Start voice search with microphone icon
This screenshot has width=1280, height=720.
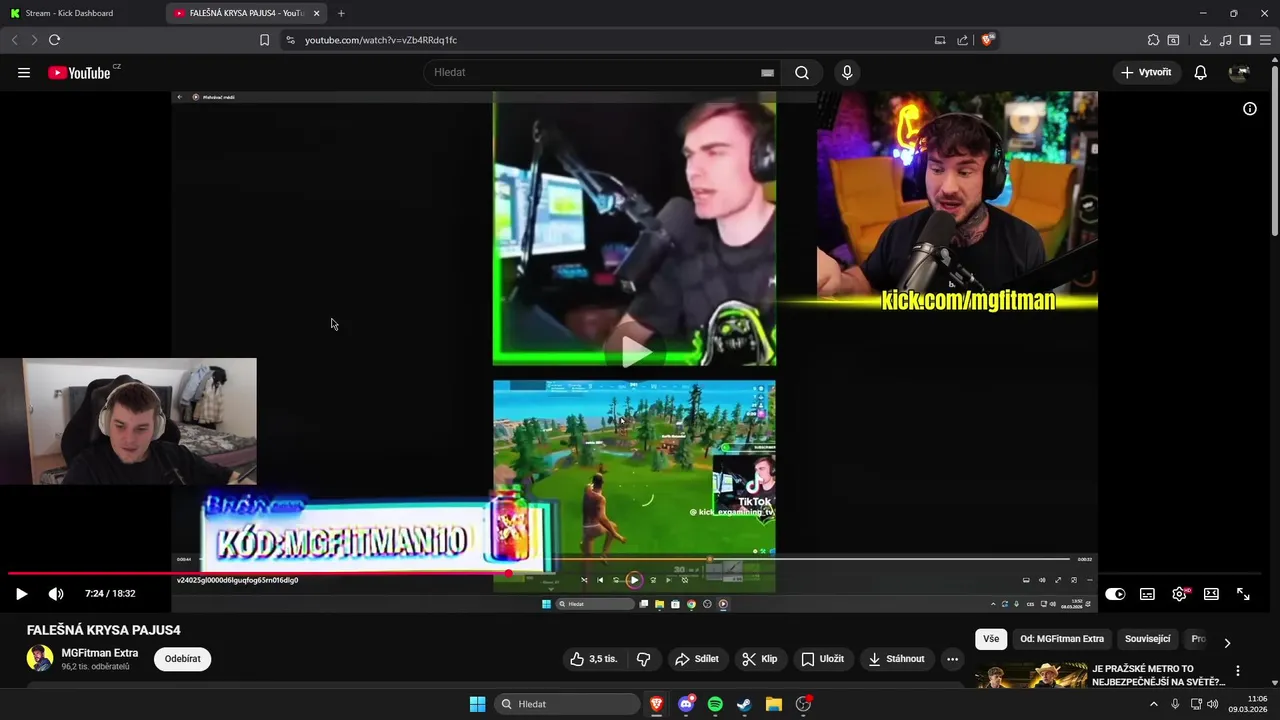(x=847, y=72)
